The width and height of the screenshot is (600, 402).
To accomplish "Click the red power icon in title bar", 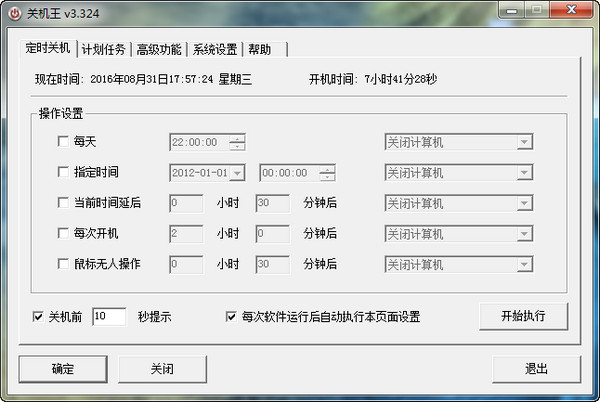I will pyautogui.click(x=15, y=12).
